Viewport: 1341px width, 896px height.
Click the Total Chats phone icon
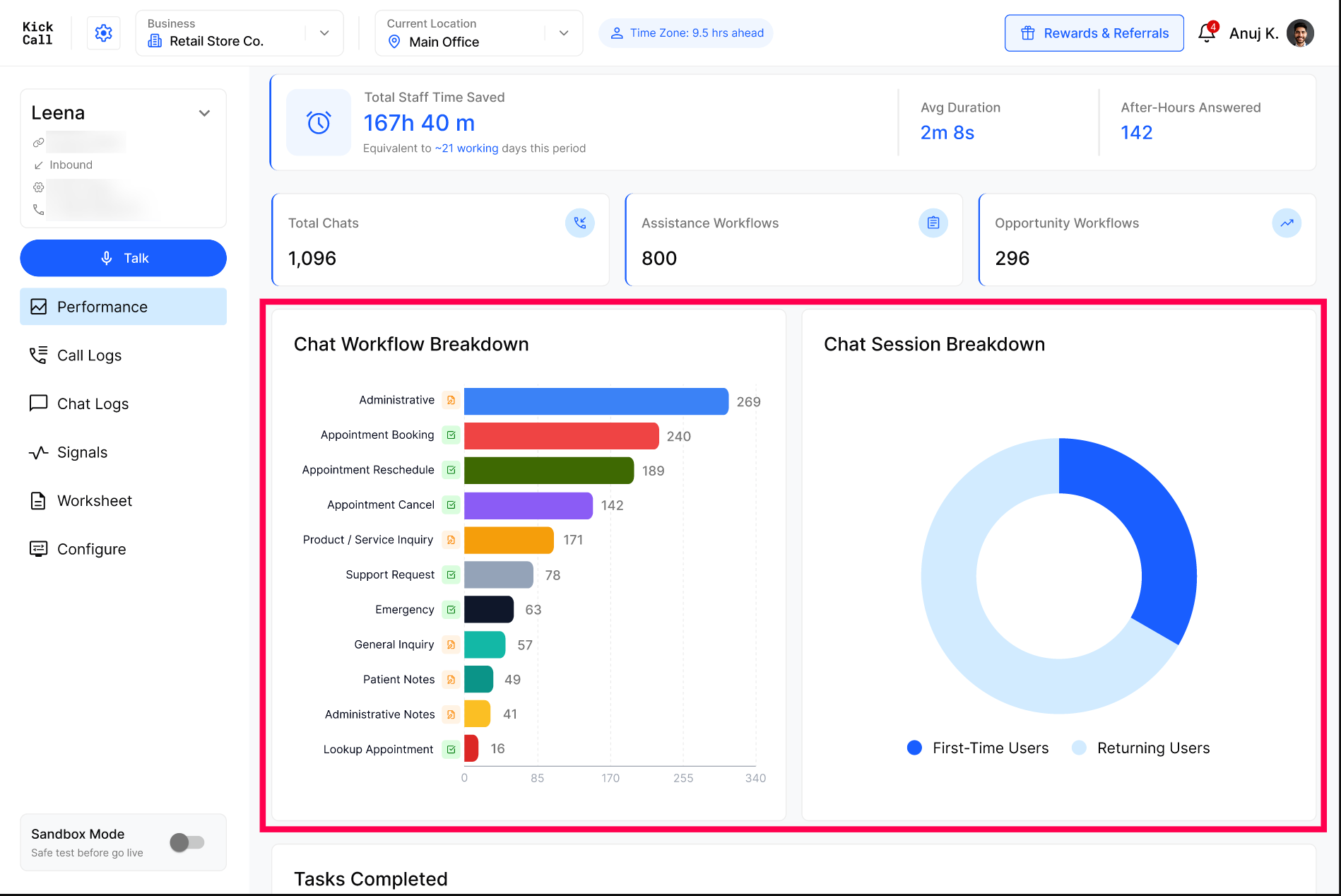tap(579, 223)
